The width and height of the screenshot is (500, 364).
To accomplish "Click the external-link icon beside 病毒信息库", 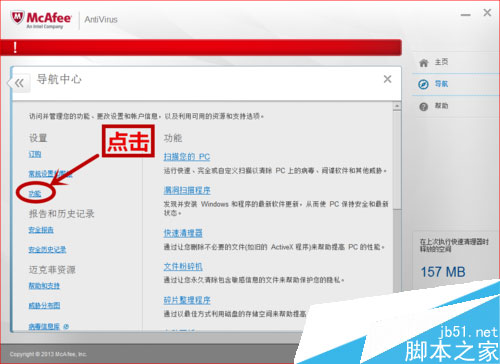I will click(66, 326).
